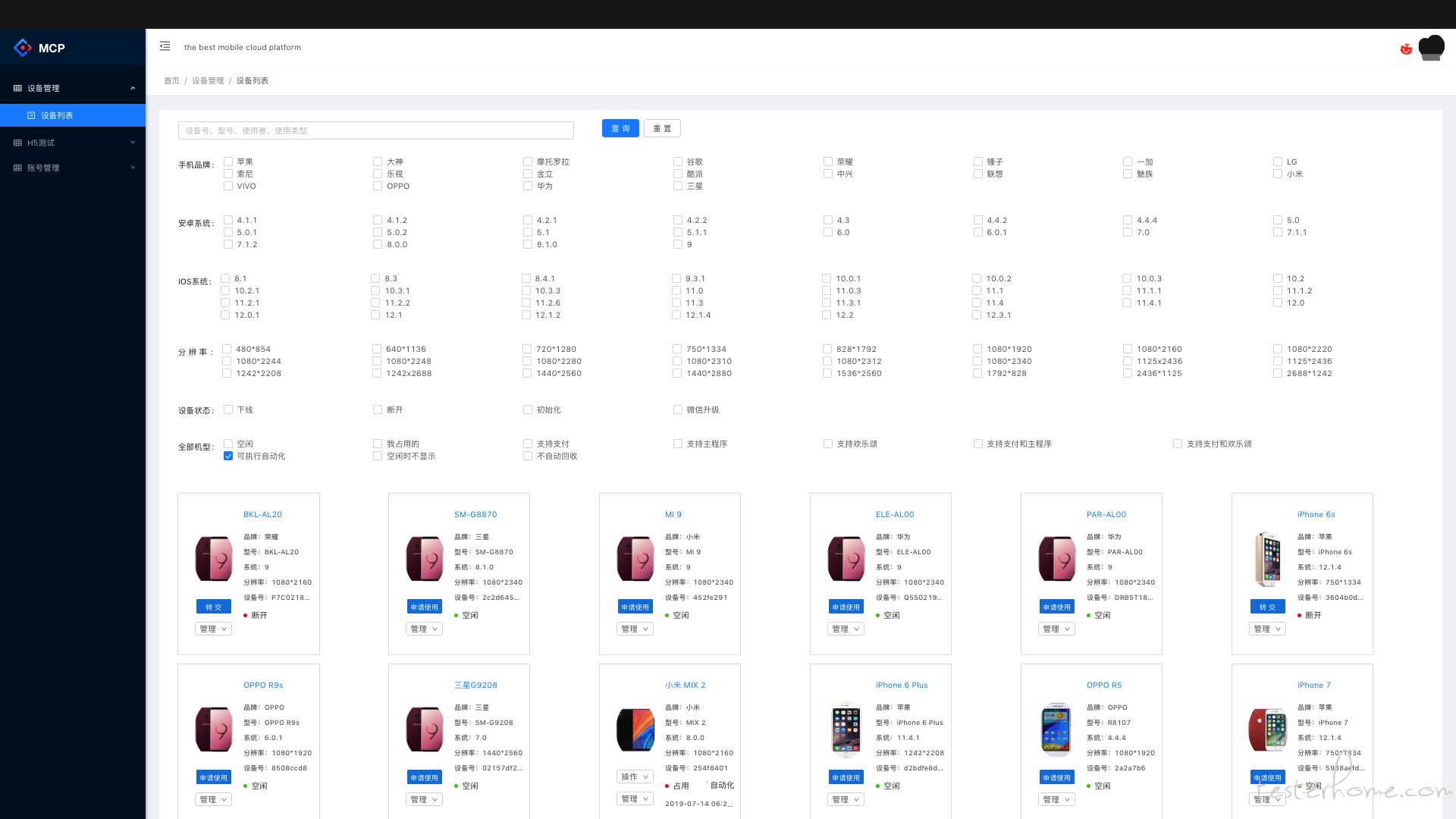Click 转交 button on BKL-AL20 card
This screenshot has width=1456, height=819.
[x=213, y=607]
